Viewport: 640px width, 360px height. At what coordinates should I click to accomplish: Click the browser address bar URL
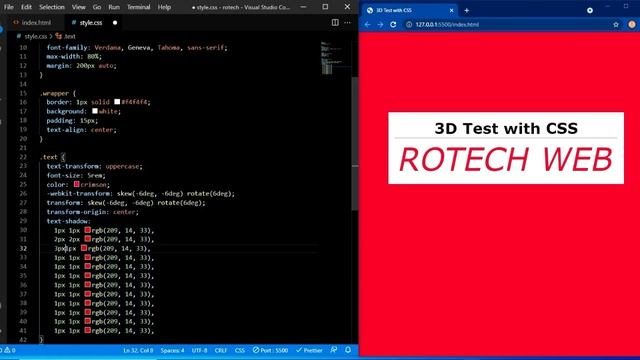coord(447,24)
